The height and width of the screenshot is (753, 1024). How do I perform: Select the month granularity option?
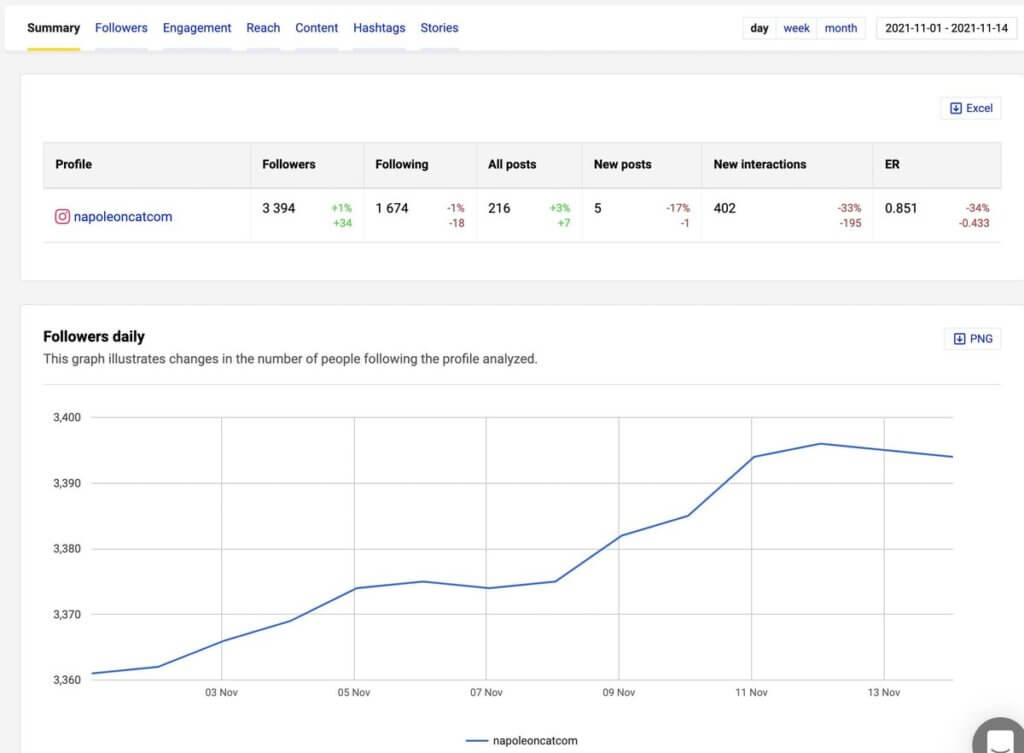pos(840,28)
